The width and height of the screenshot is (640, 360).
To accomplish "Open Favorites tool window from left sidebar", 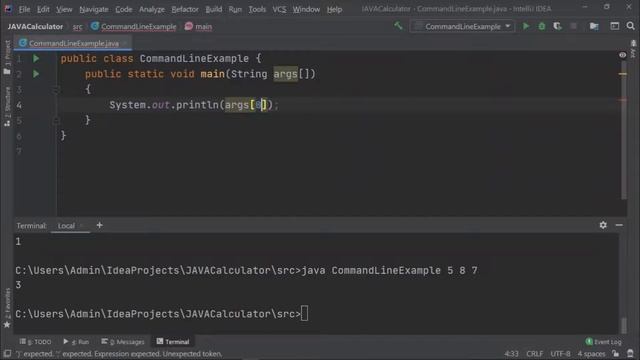I will click(7, 308).
